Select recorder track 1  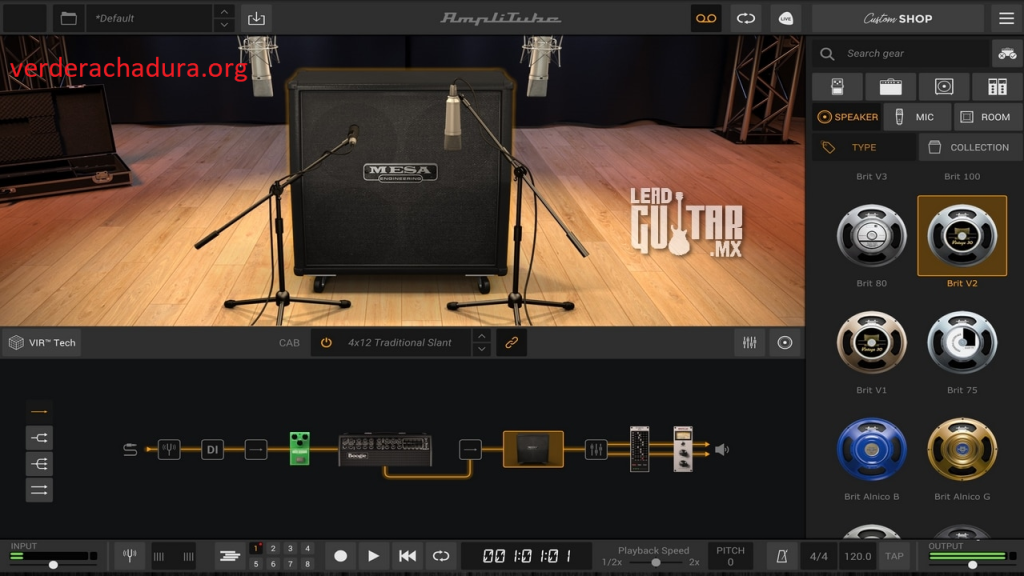coord(256,549)
